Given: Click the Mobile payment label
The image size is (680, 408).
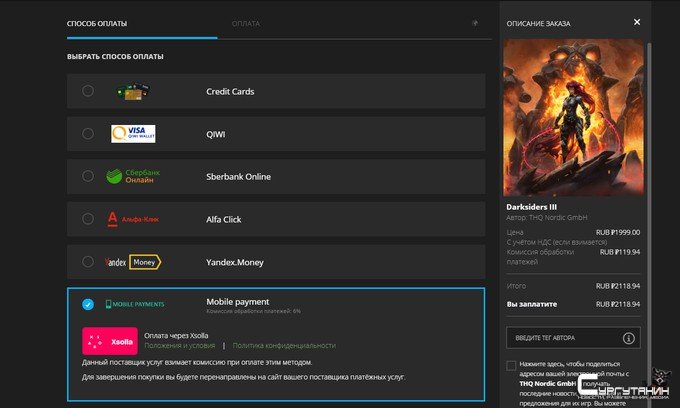Looking at the screenshot, I should coord(238,302).
